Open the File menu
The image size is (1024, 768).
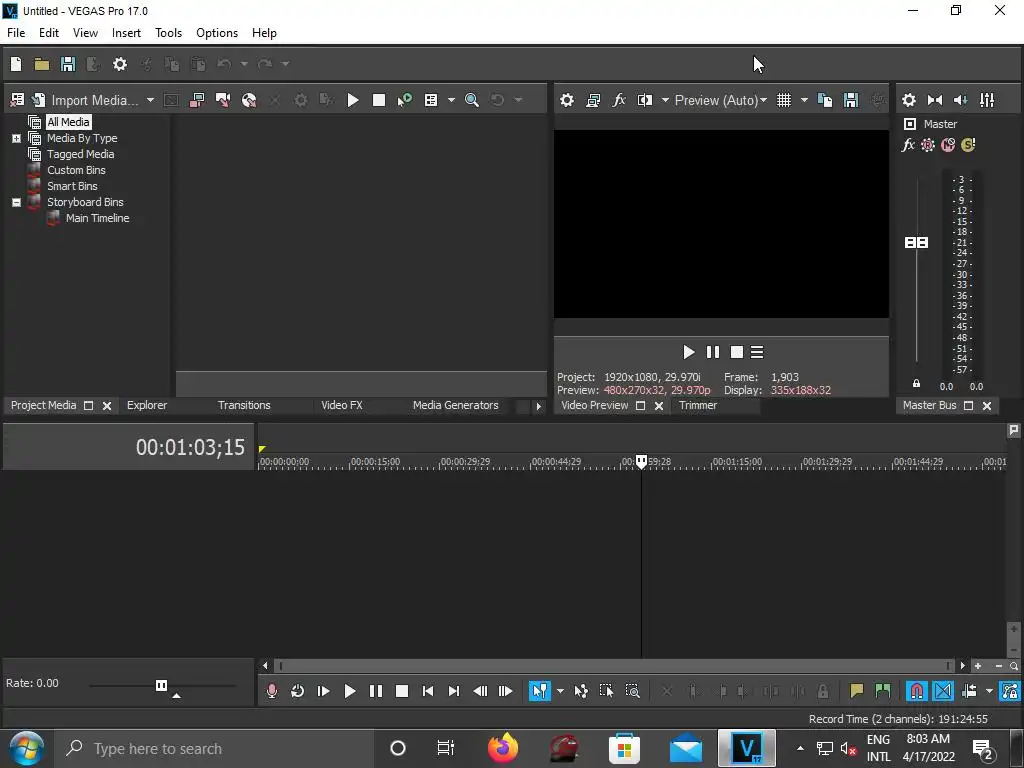click(x=16, y=33)
